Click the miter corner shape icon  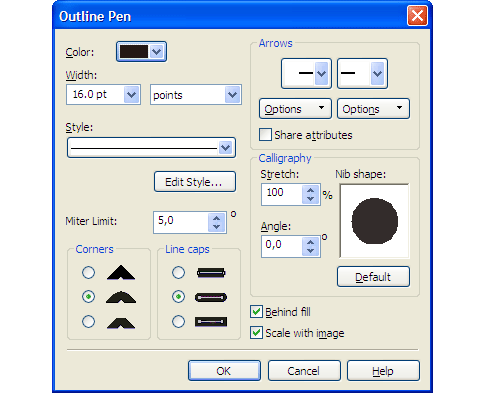click(x=121, y=272)
